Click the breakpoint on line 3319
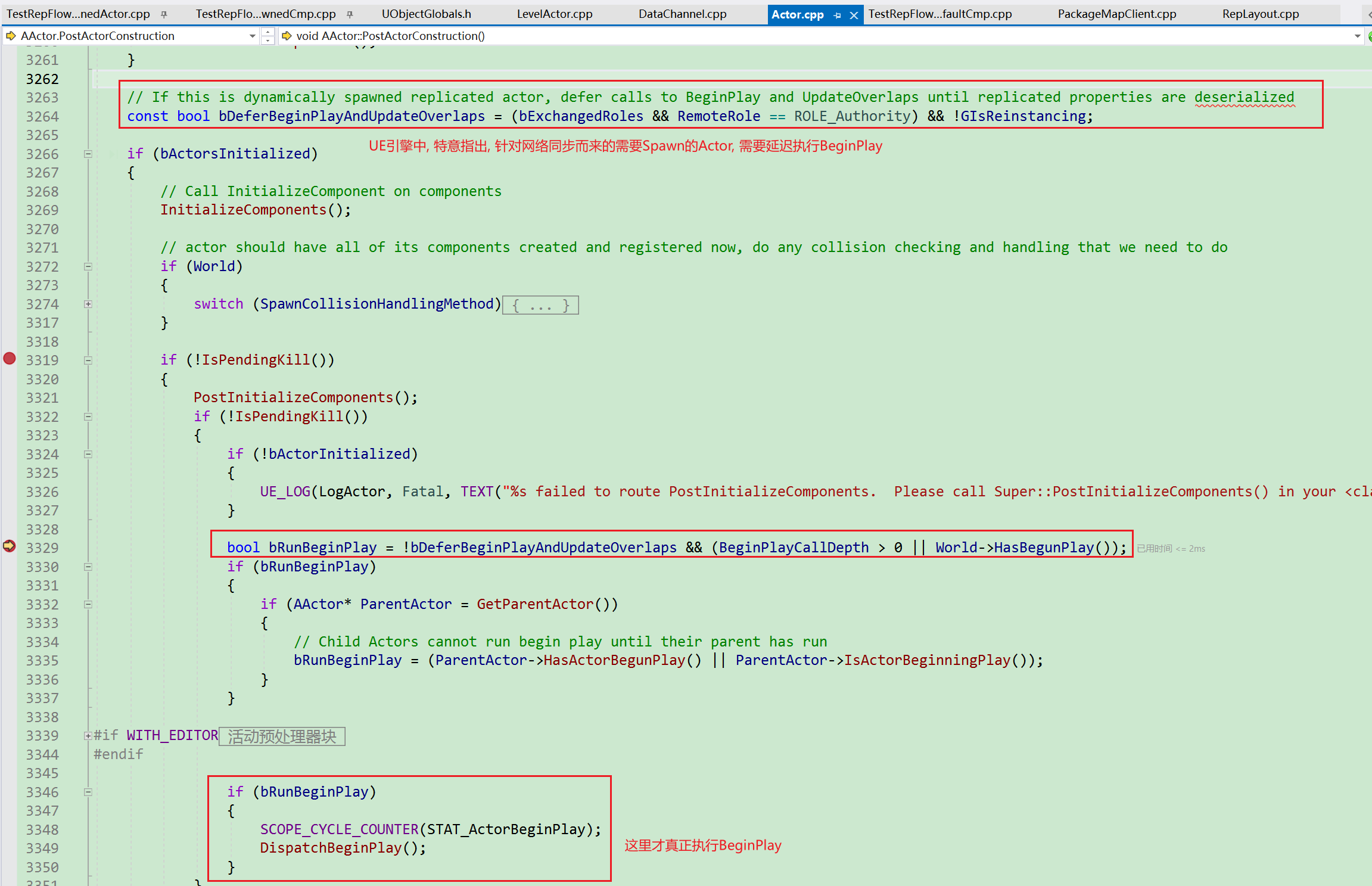Screen dimensions: 1372x886 [x=10, y=359]
